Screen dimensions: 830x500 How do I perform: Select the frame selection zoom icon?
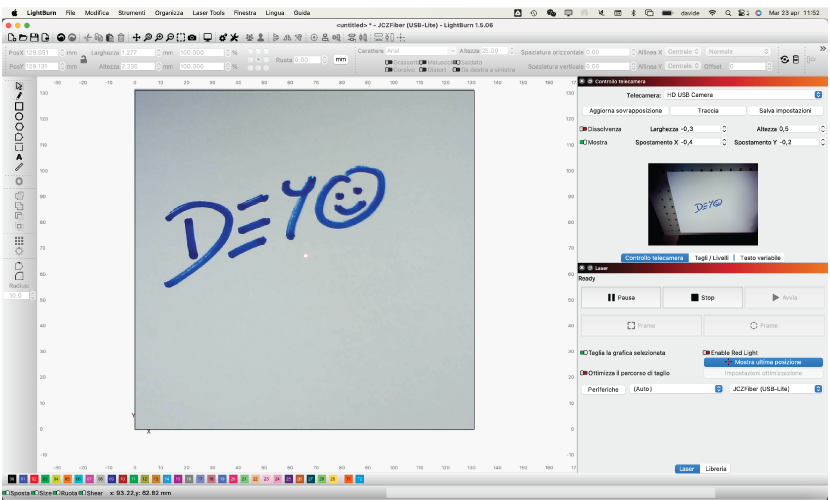point(181,38)
